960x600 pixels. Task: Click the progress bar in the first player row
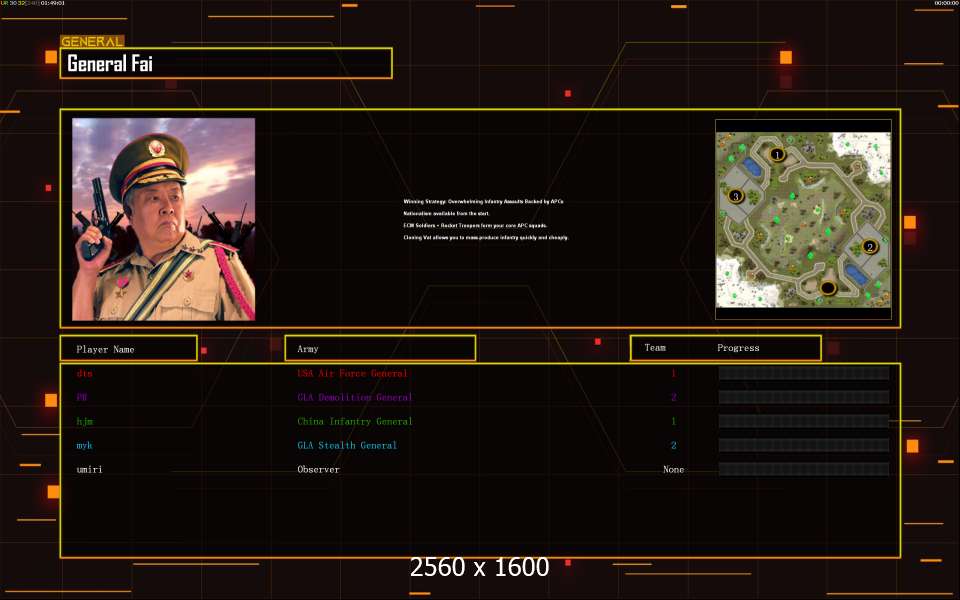803,373
